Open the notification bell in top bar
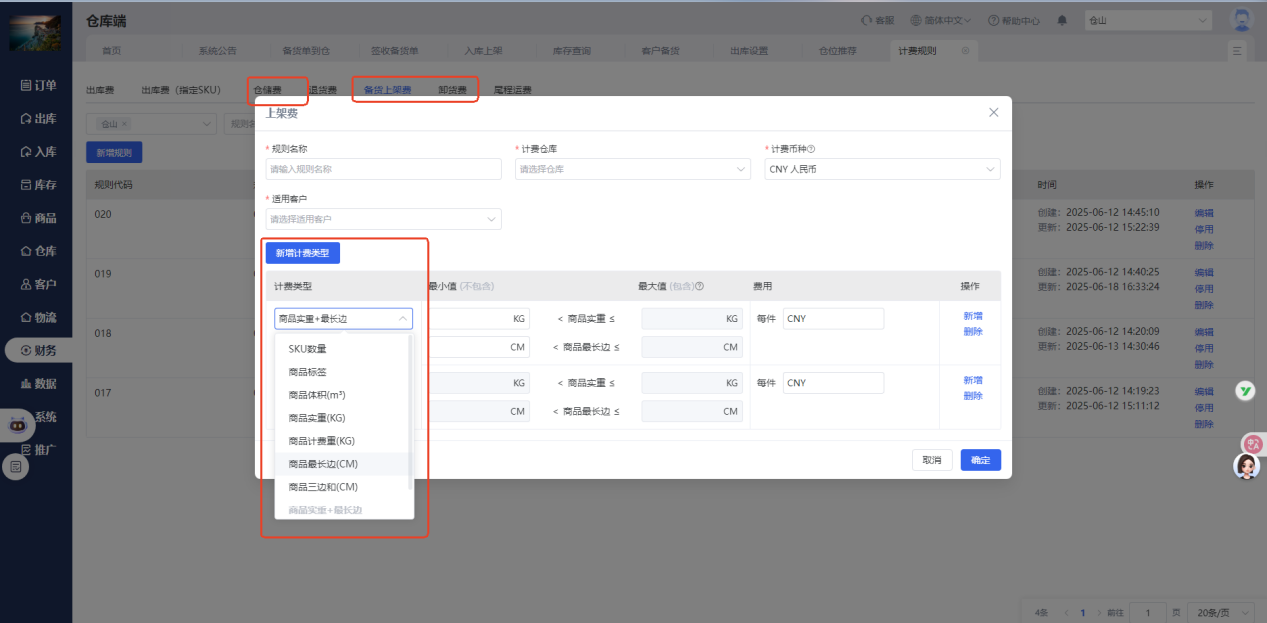Image resolution: width=1267 pixels, height=623 pixels. pos(1064,19)
